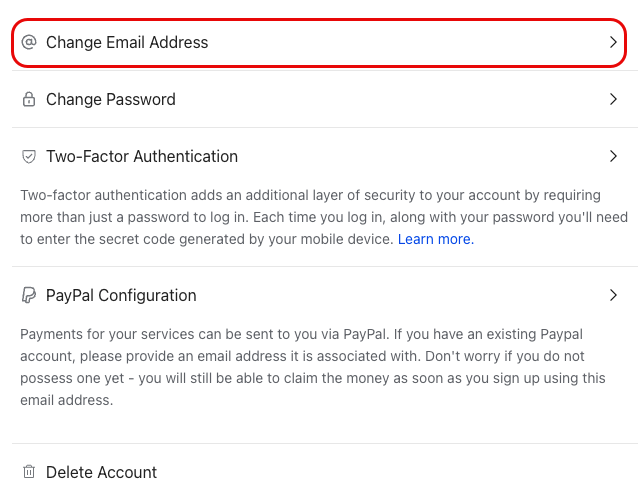This screenshot has height=501, width=644.
Task: Click the @ icon beside Change Email Address
Action: (x=29, y=42)
